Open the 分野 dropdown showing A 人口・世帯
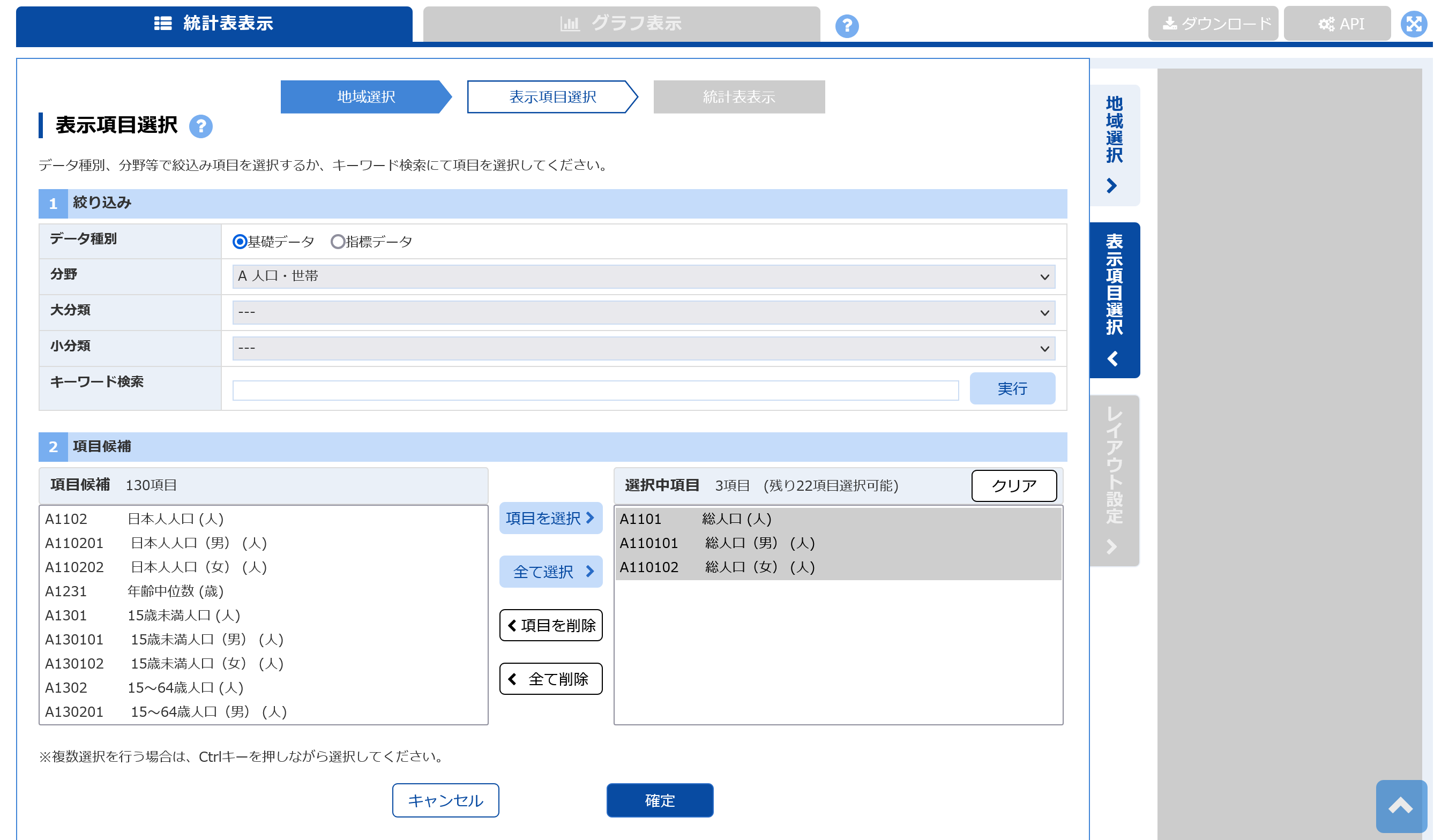The width and height of the screenshot is (1449, 840). click(644, 276)
